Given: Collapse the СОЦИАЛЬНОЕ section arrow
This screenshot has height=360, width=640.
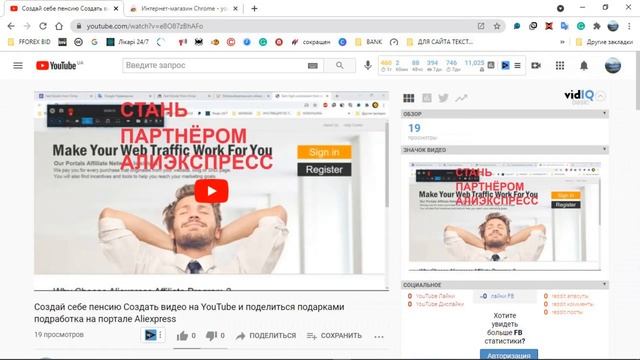Looking at the screenshot, I should (x=604, y=284).
